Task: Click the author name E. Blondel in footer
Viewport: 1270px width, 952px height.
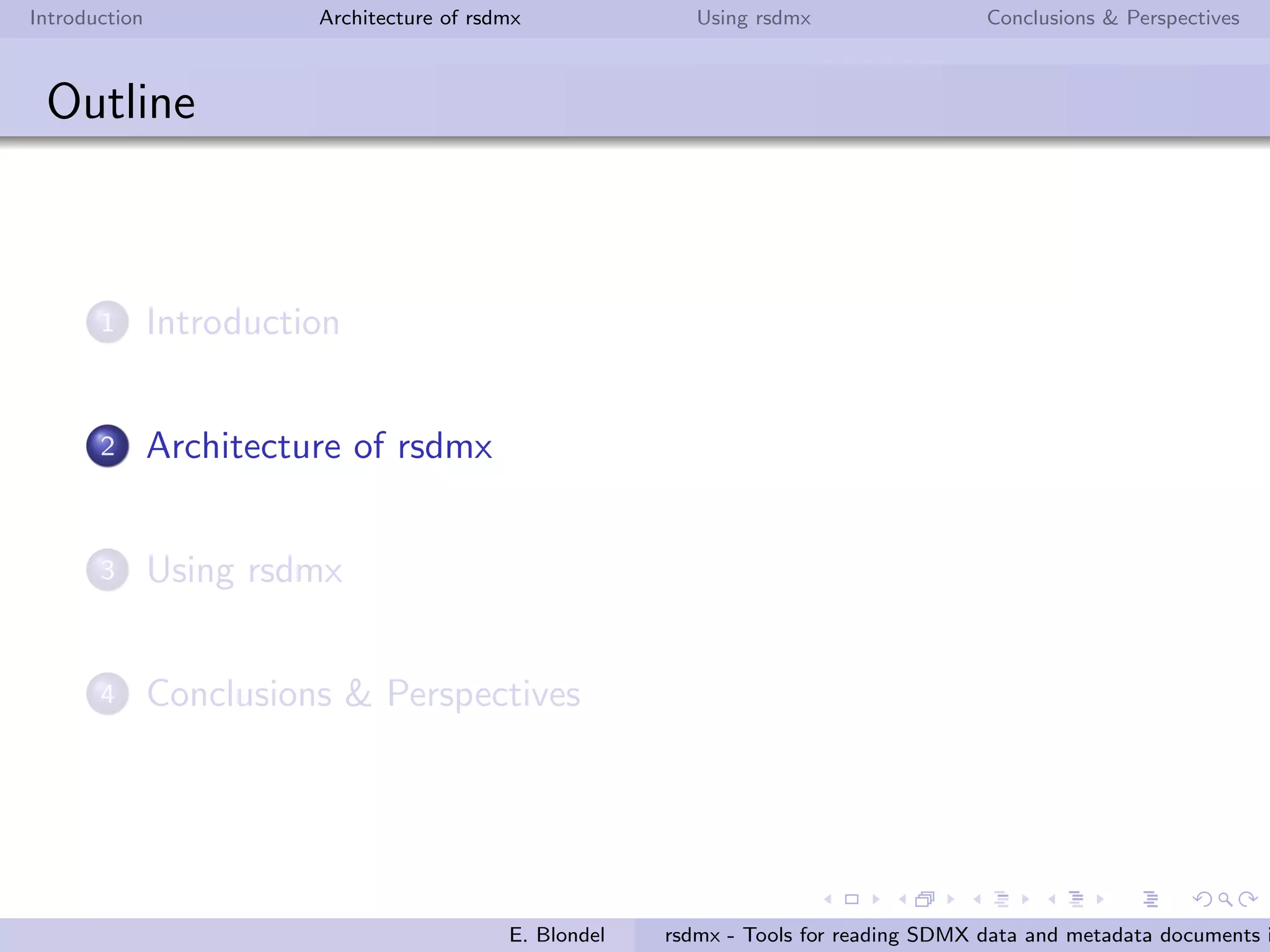Action: (557, 935)
